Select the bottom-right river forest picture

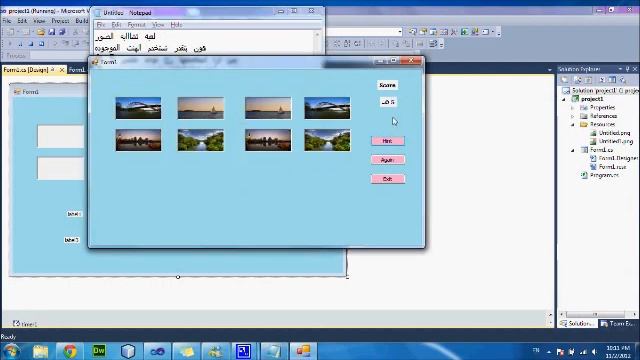click(x=327, y=140)
